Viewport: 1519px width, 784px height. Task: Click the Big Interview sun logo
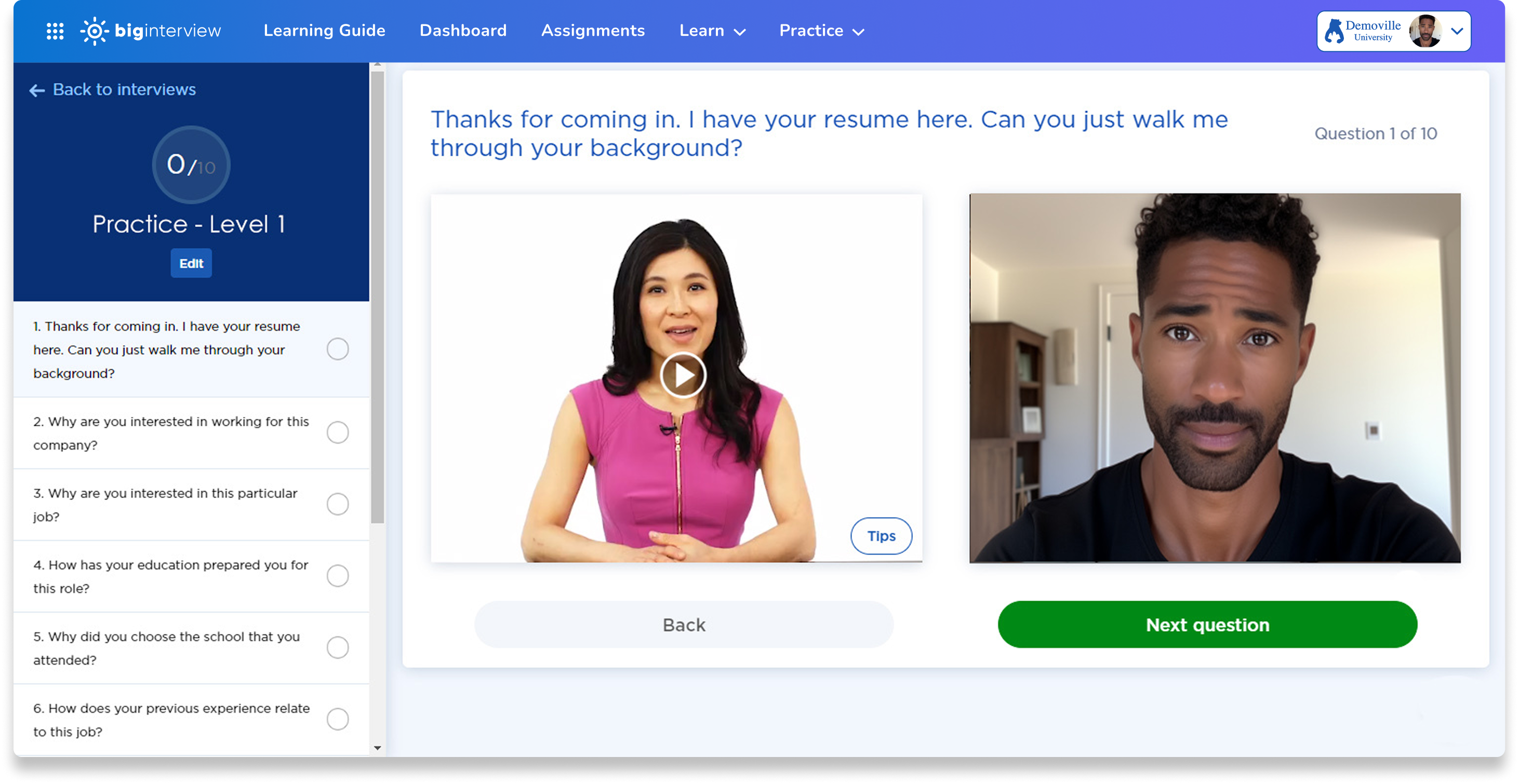[x=95, y=31]
